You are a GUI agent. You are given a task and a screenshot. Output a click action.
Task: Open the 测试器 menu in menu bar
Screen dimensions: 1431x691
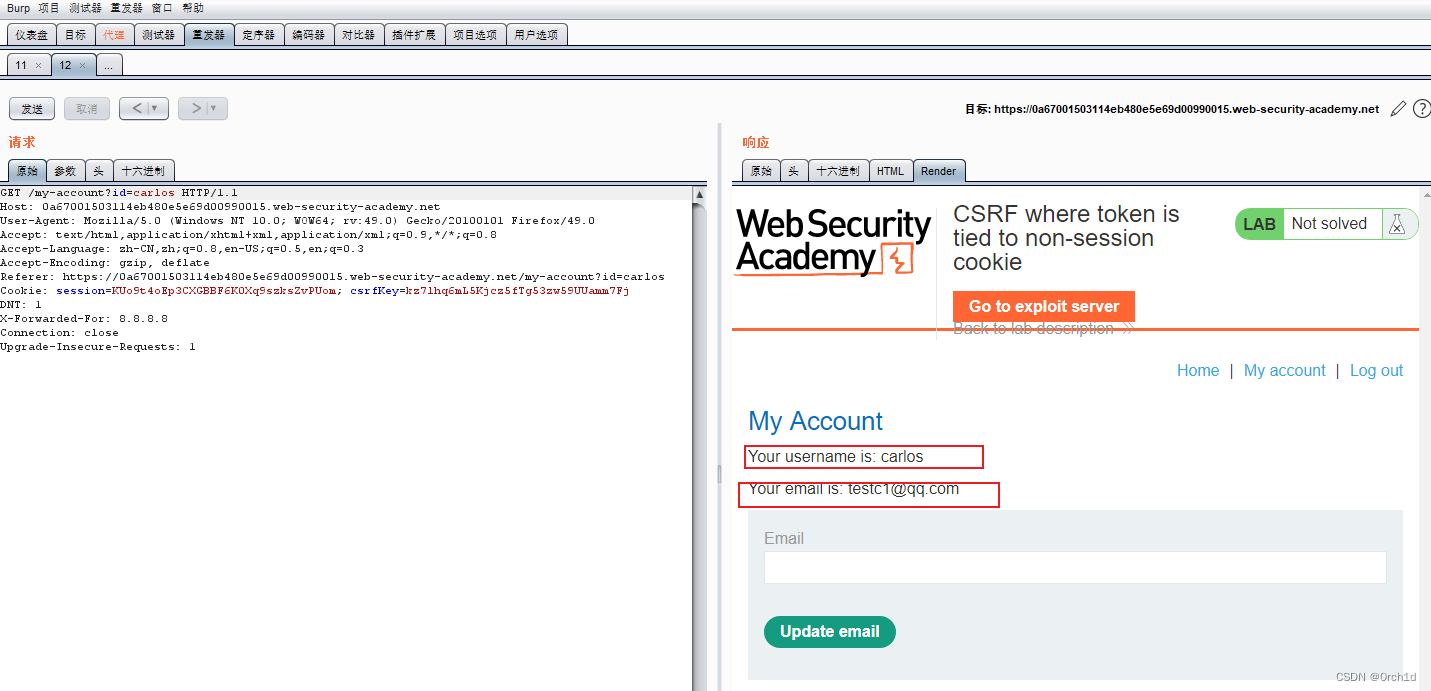pyautogui.click(x=85, y=8)
